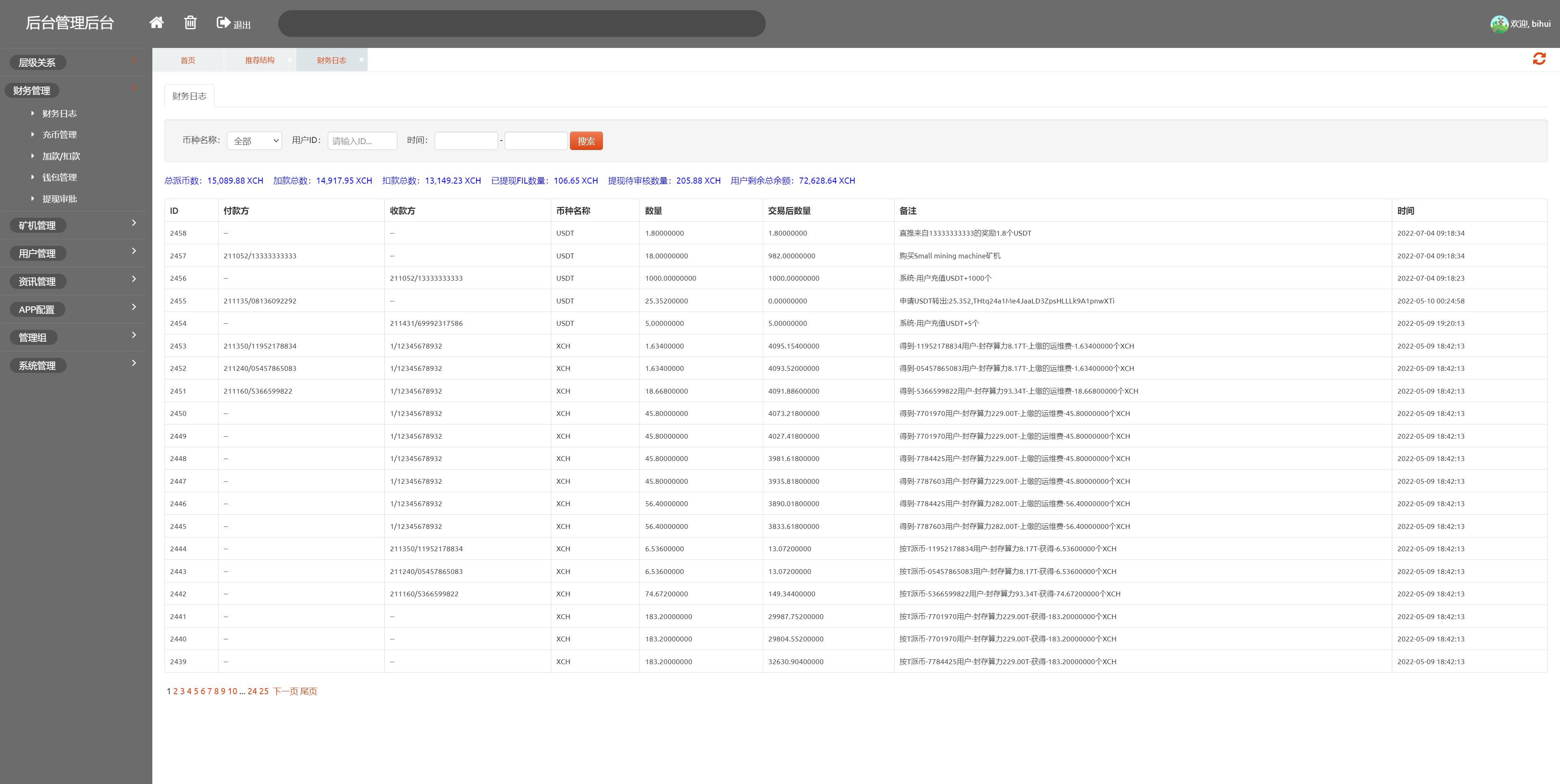Click the 钱包管理 menu item
Screen dimensions: 1560x784
60,177
